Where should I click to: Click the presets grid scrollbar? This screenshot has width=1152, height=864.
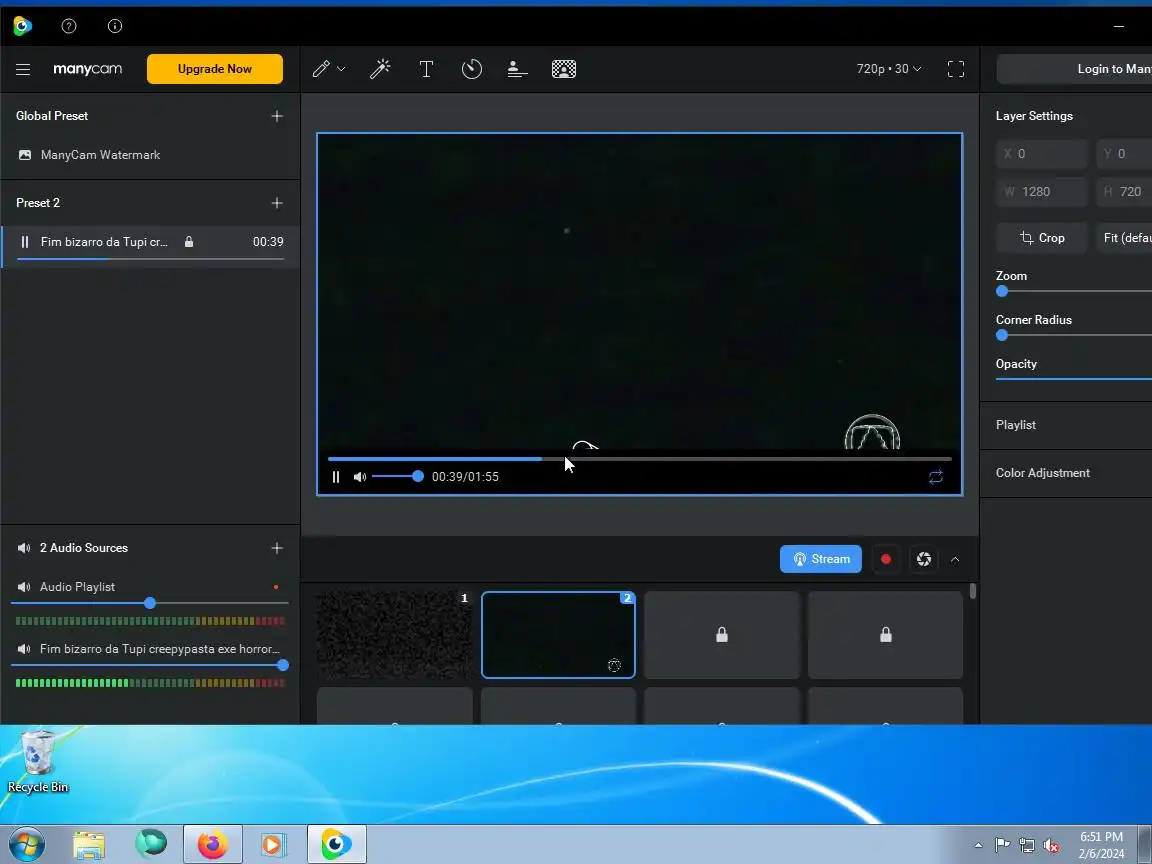[973, 591]
